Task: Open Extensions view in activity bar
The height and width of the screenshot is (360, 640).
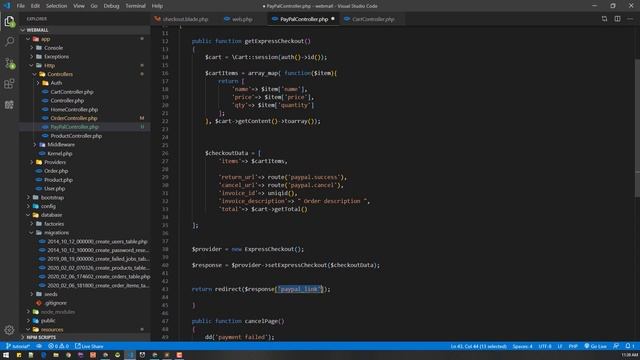Action: pyautogui.click(x=9, y=84)
